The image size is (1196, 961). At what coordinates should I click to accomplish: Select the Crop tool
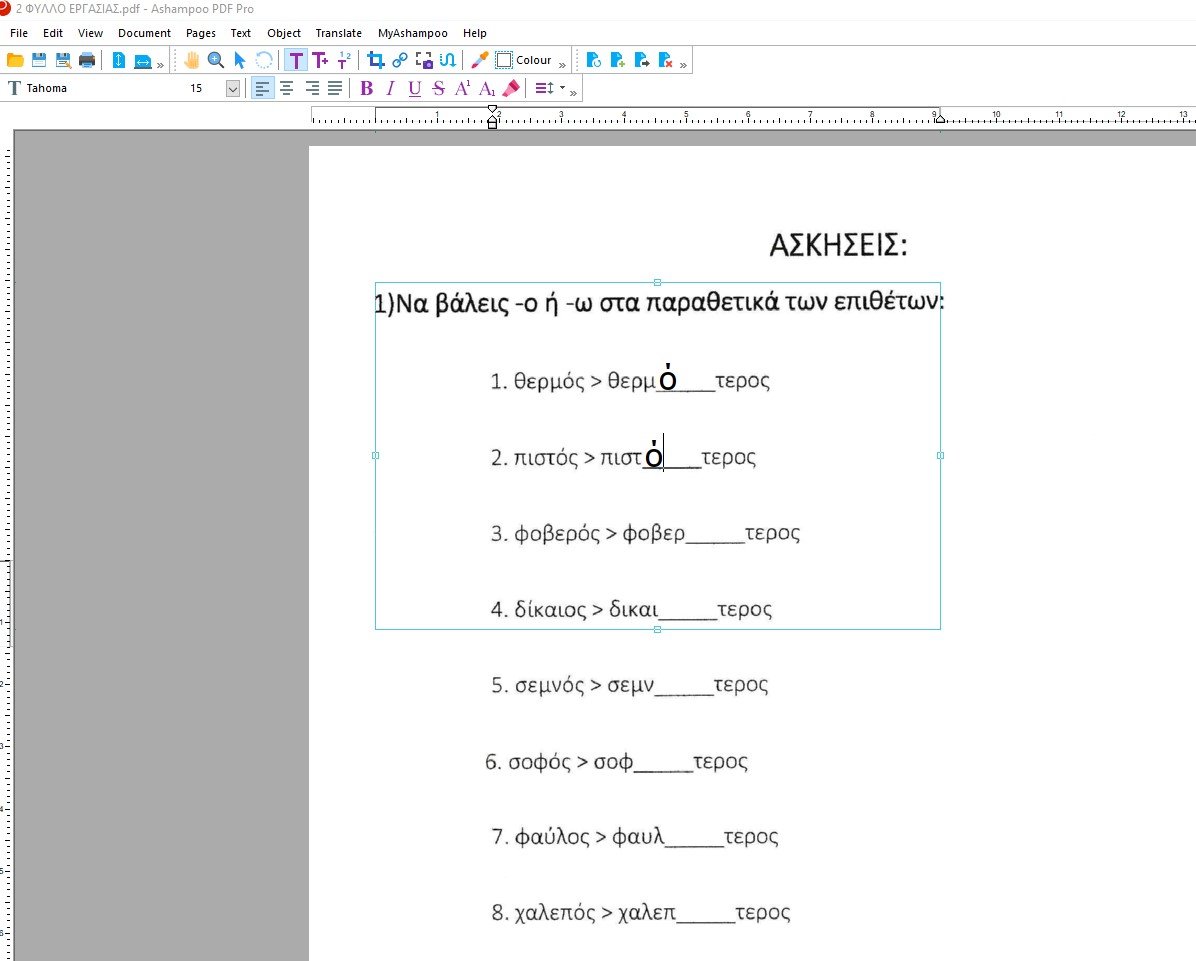pos(375,60)
